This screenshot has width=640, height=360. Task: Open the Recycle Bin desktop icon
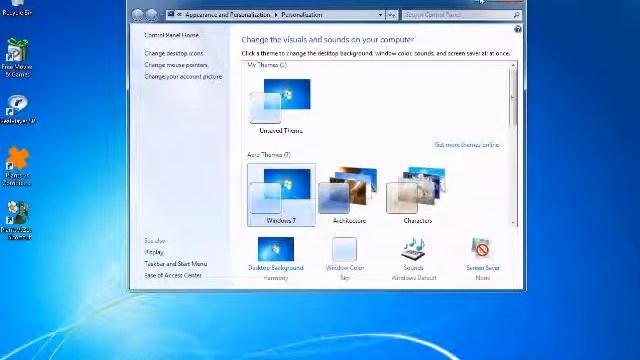(x=16, y=8)
